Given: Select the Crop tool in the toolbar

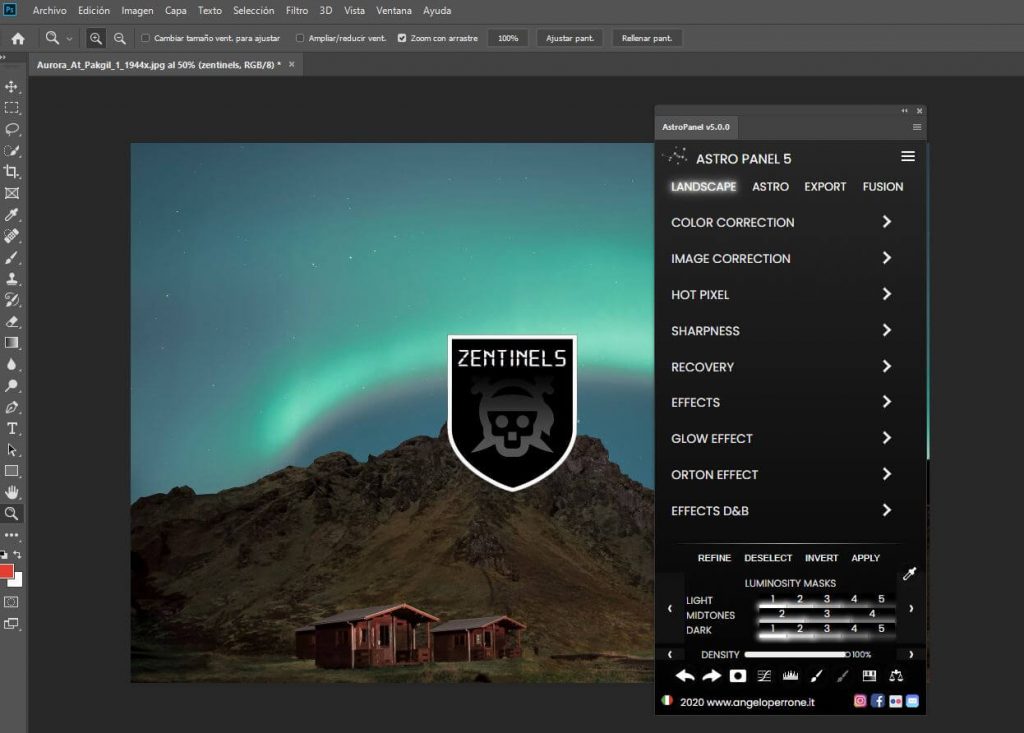Looking at the screenshot, I should [12, 171].
